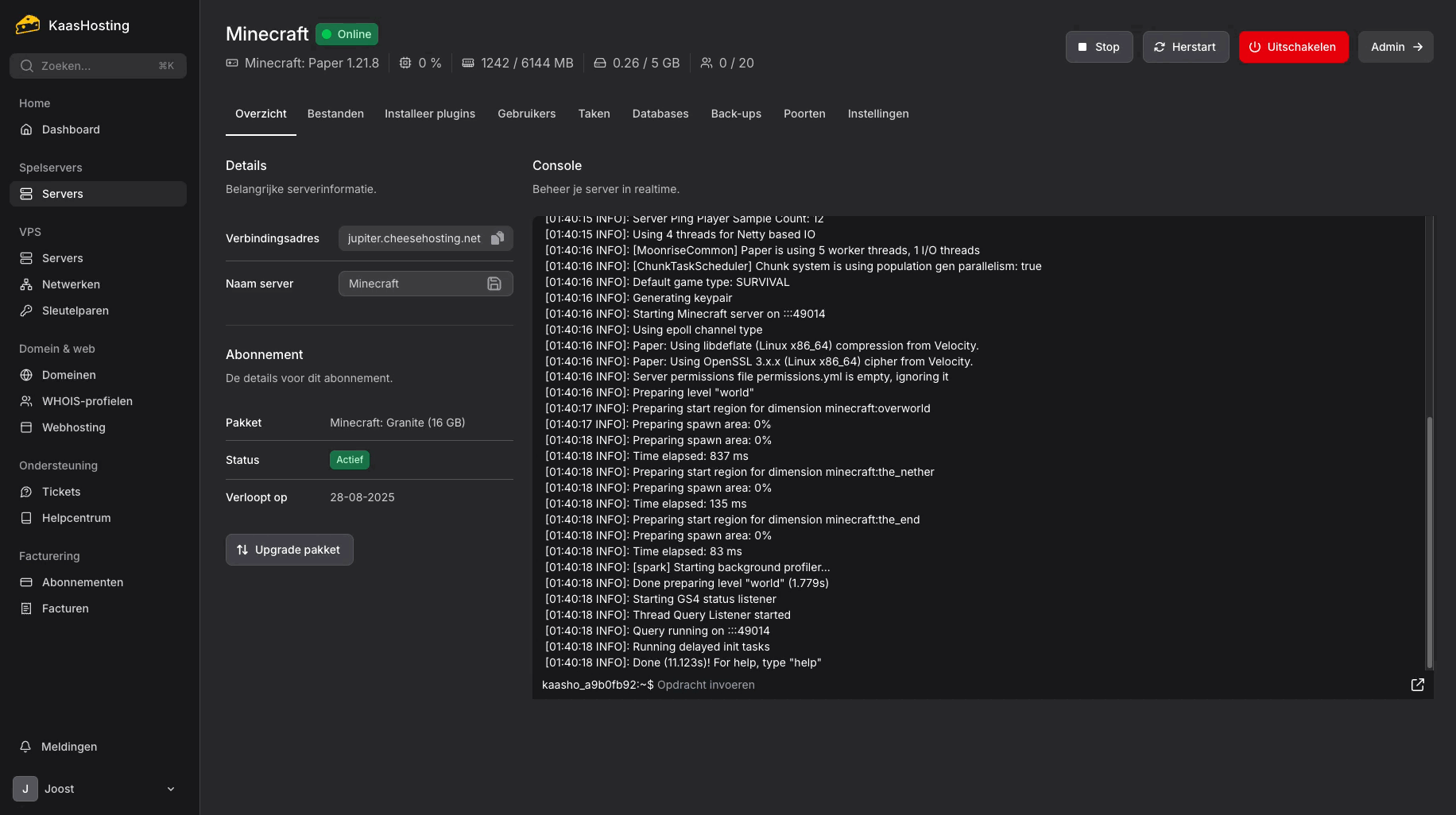The height and width of the screenshot is (815, 1456).
Task: Click the save icon for server name
Action: pos(494,284)
